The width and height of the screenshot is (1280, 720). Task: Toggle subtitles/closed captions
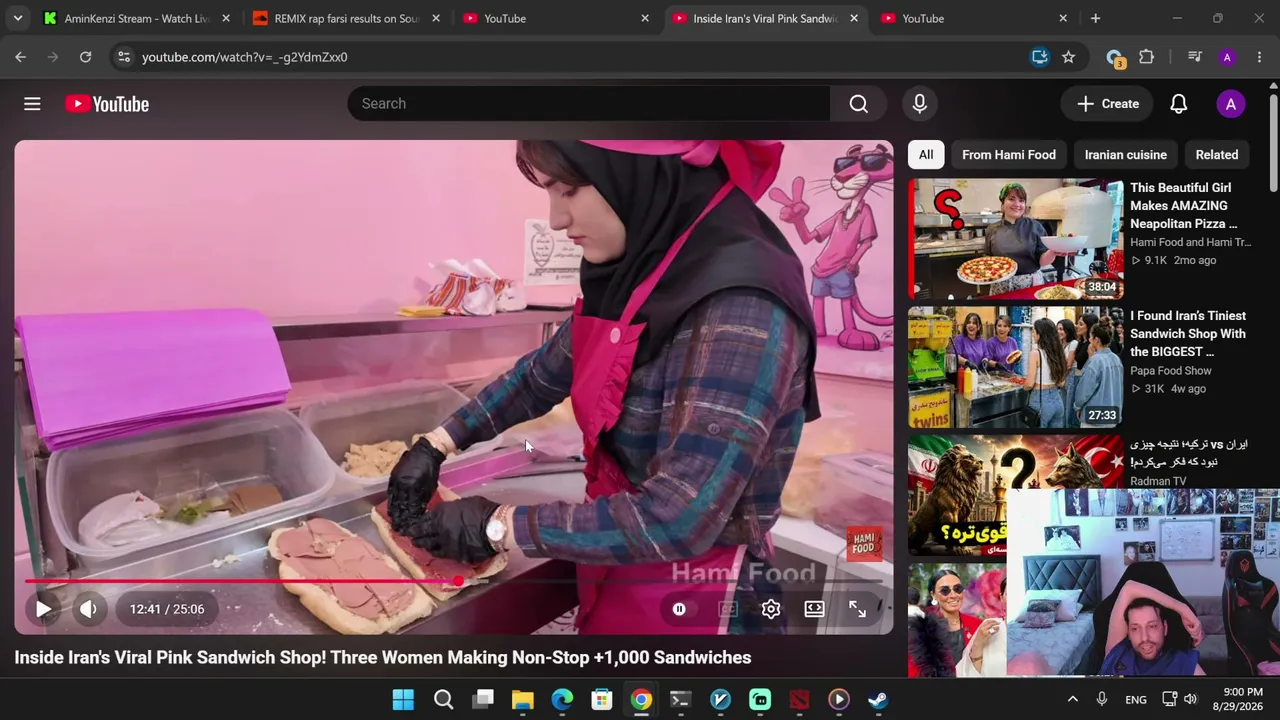pyautogui.click(x=727, y=609)
